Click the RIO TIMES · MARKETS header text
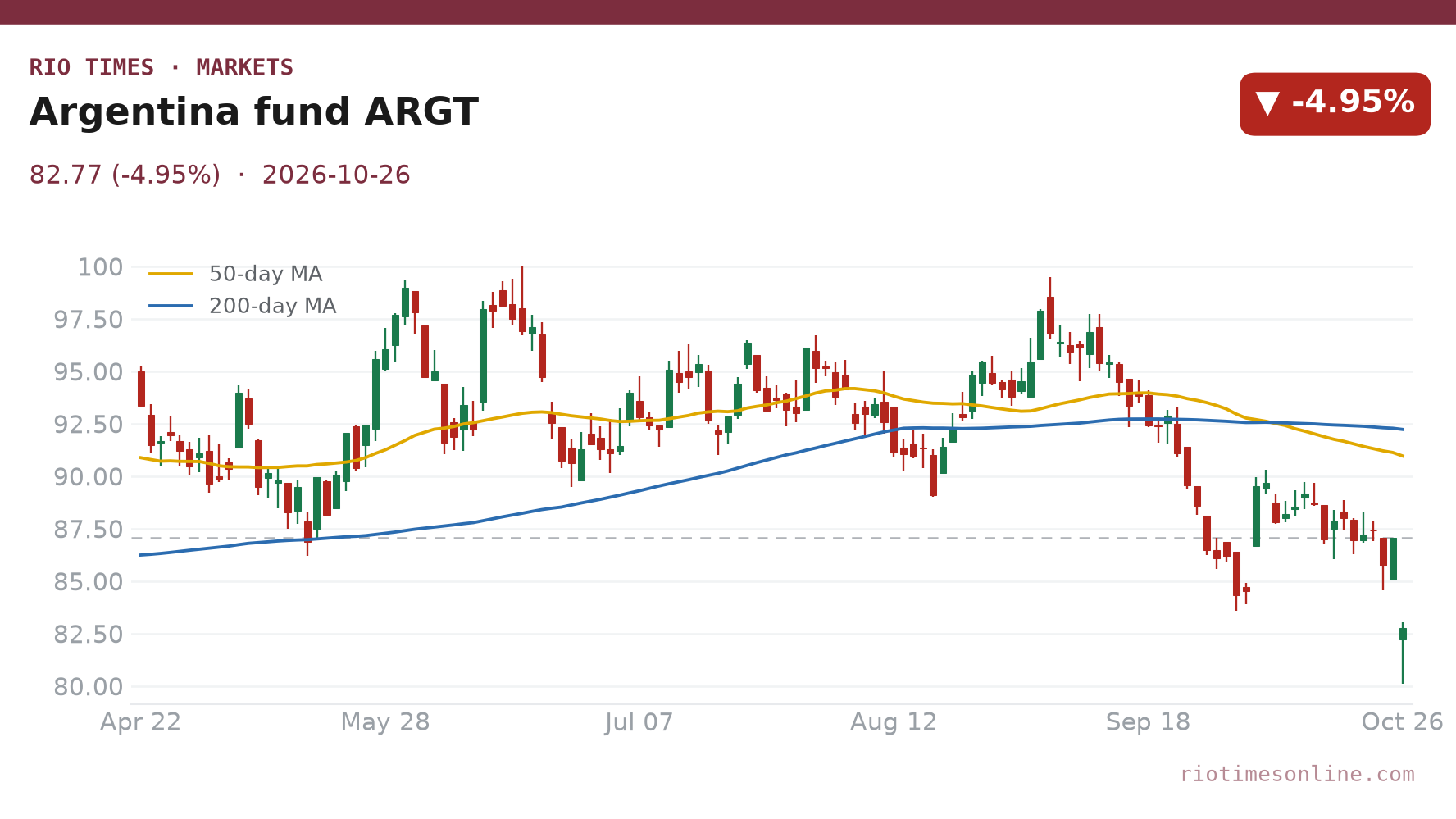Screen dimensions: 1456x819 [162, 67]
